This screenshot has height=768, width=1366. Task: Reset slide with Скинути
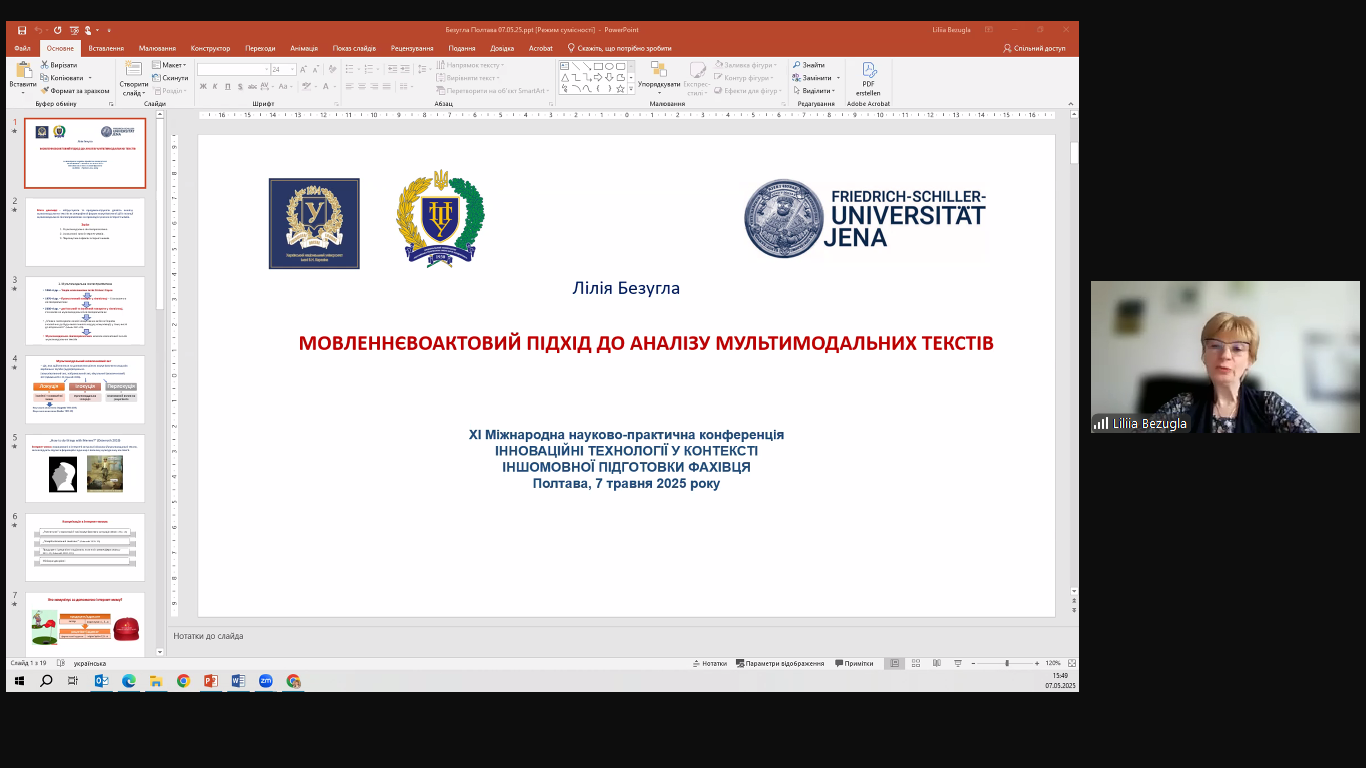169,78
